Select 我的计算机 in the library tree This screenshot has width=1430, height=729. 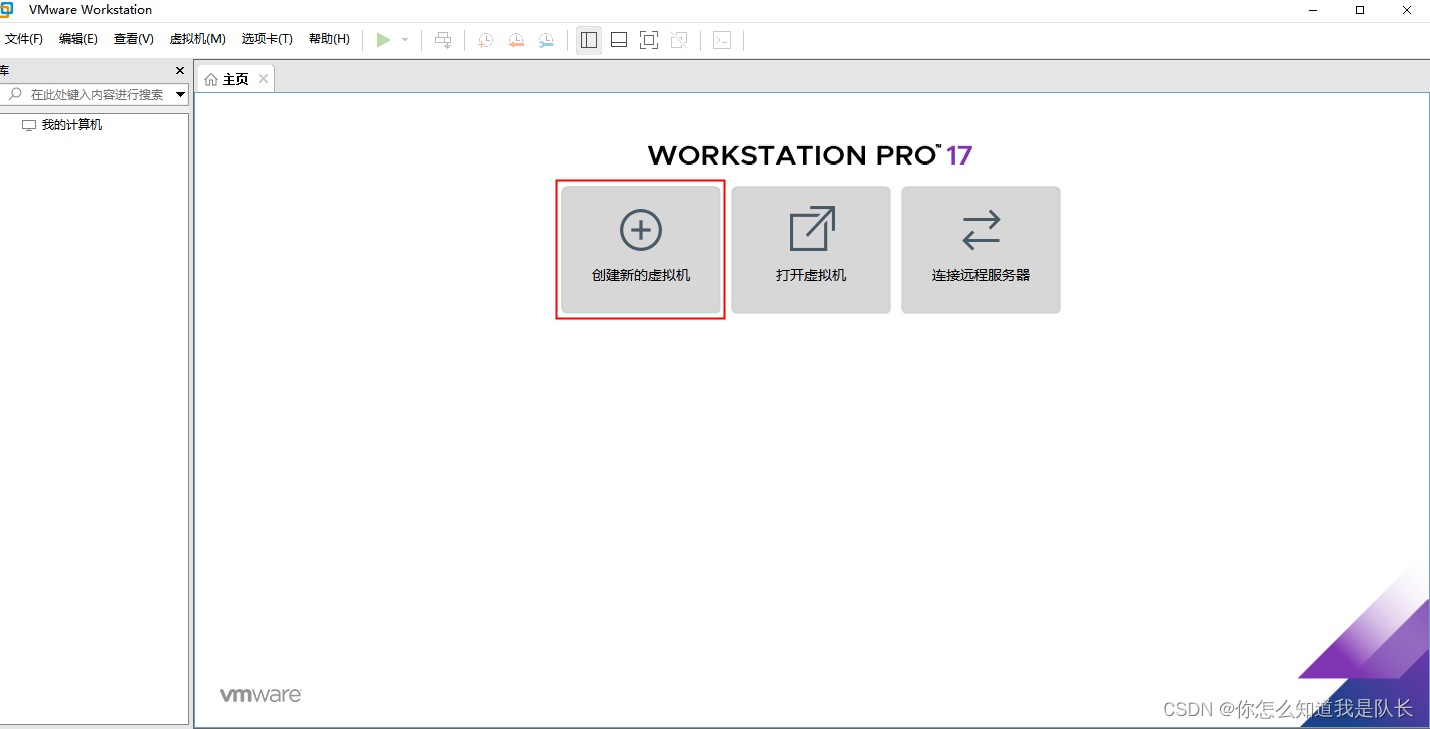(71, 125)
